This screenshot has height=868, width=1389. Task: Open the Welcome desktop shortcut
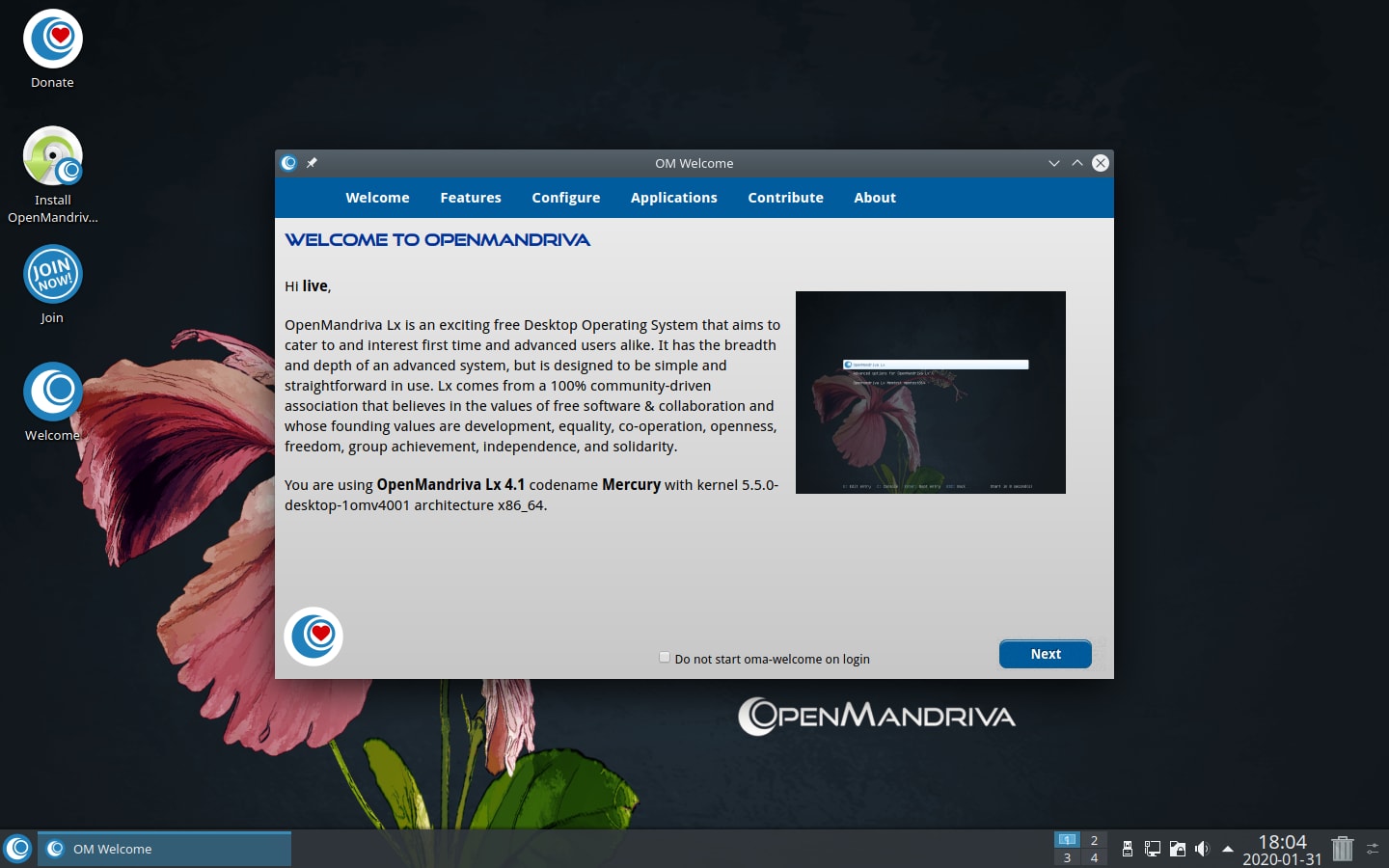click(x=53, y=392)
